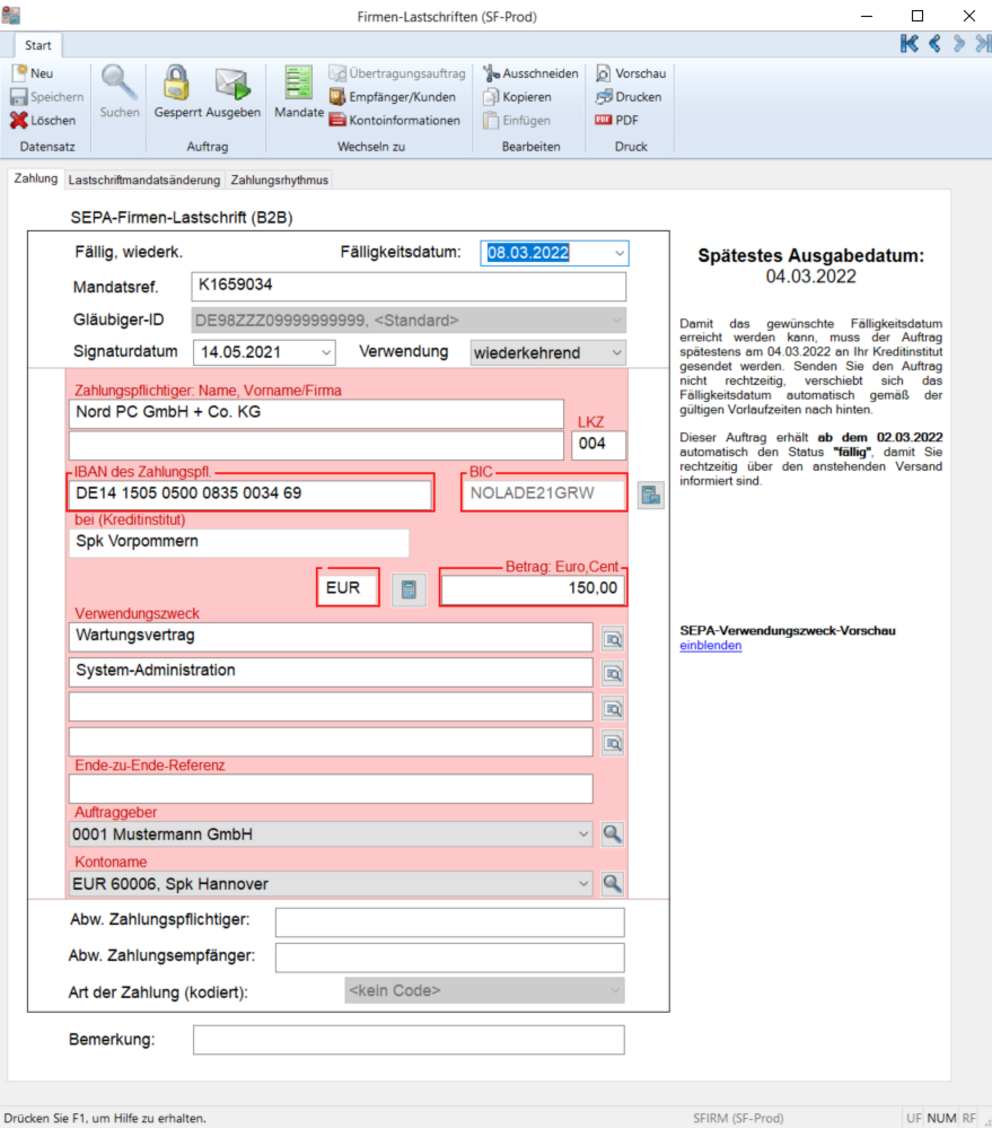Open the Fälligkeitsdatum date dropdown
Image resolution: width=992 pixels, height=1128 pixels.
[620, 254]
